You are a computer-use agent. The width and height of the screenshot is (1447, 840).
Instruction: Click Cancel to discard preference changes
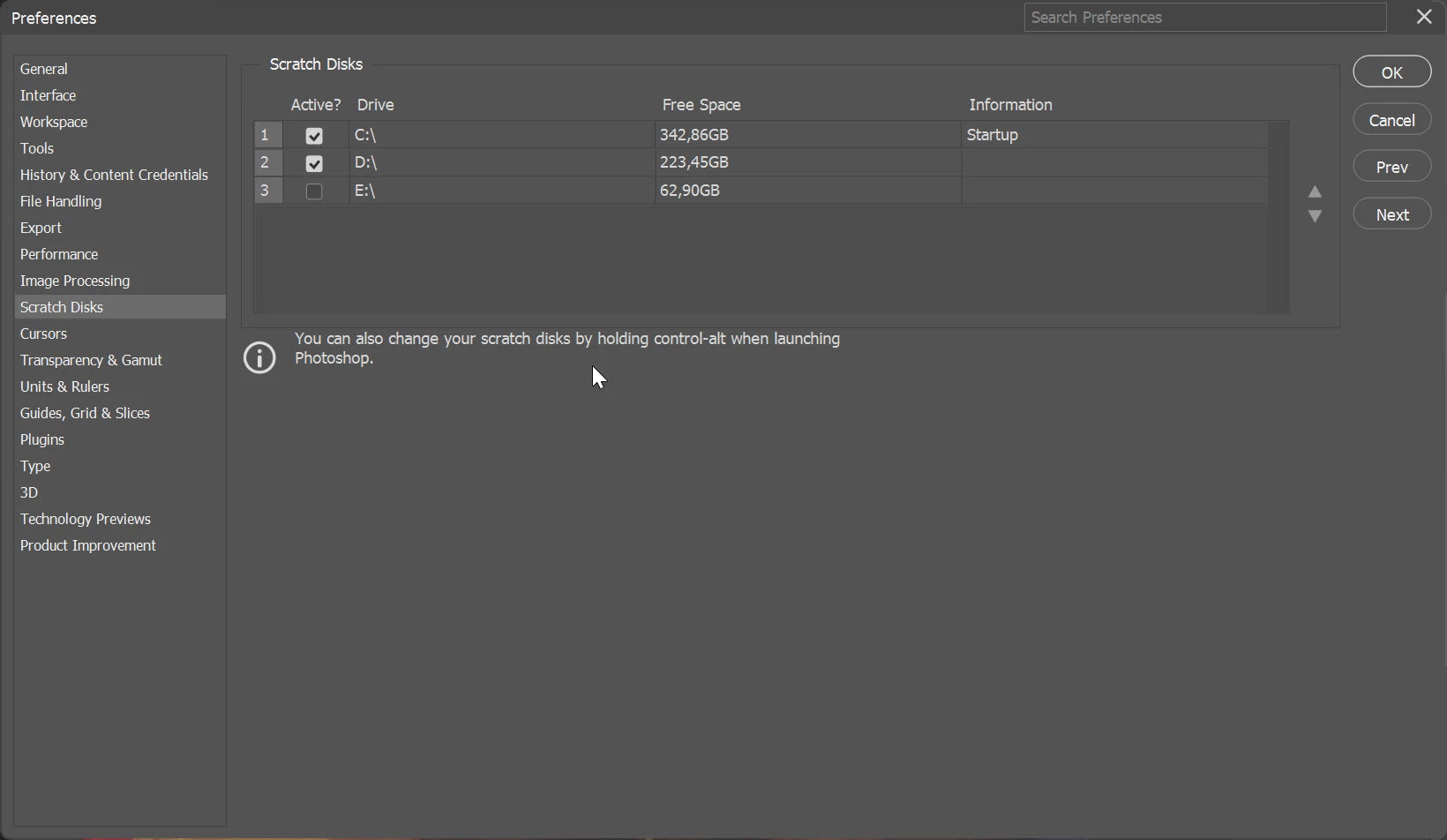point(1392,120)
